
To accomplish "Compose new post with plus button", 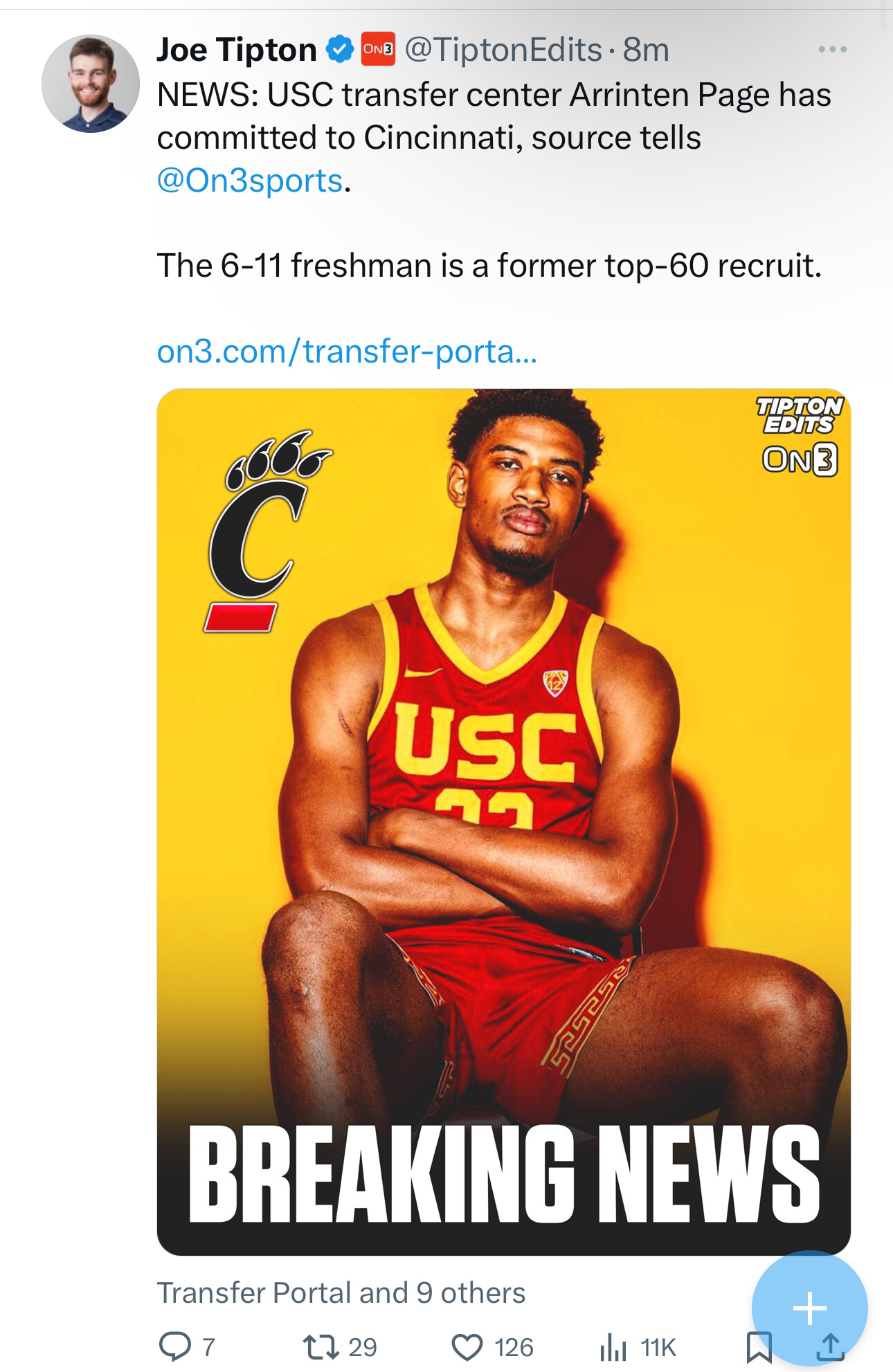I will 809,1308.
